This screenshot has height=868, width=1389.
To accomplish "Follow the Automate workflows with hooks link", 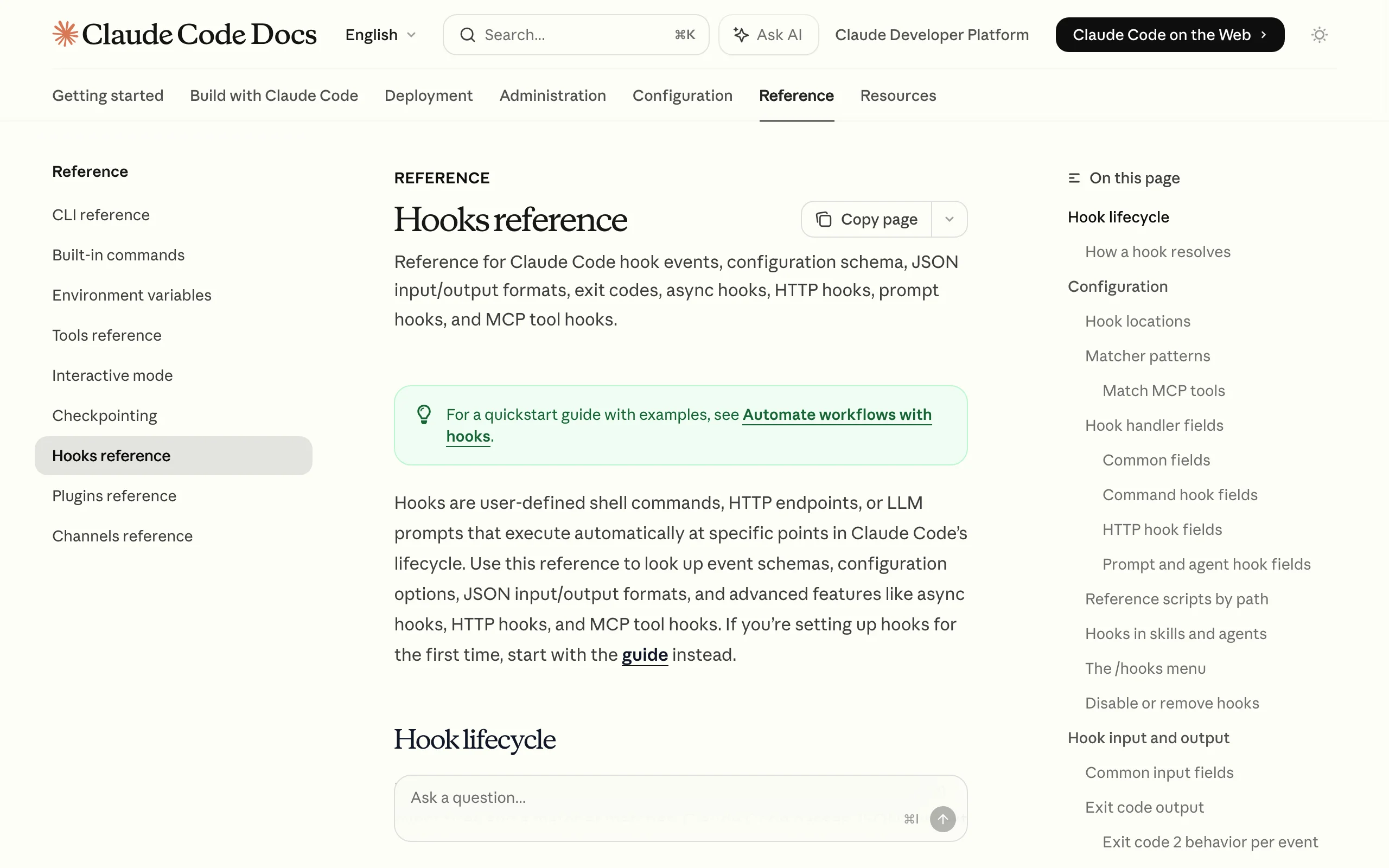I will coord(836,414).
